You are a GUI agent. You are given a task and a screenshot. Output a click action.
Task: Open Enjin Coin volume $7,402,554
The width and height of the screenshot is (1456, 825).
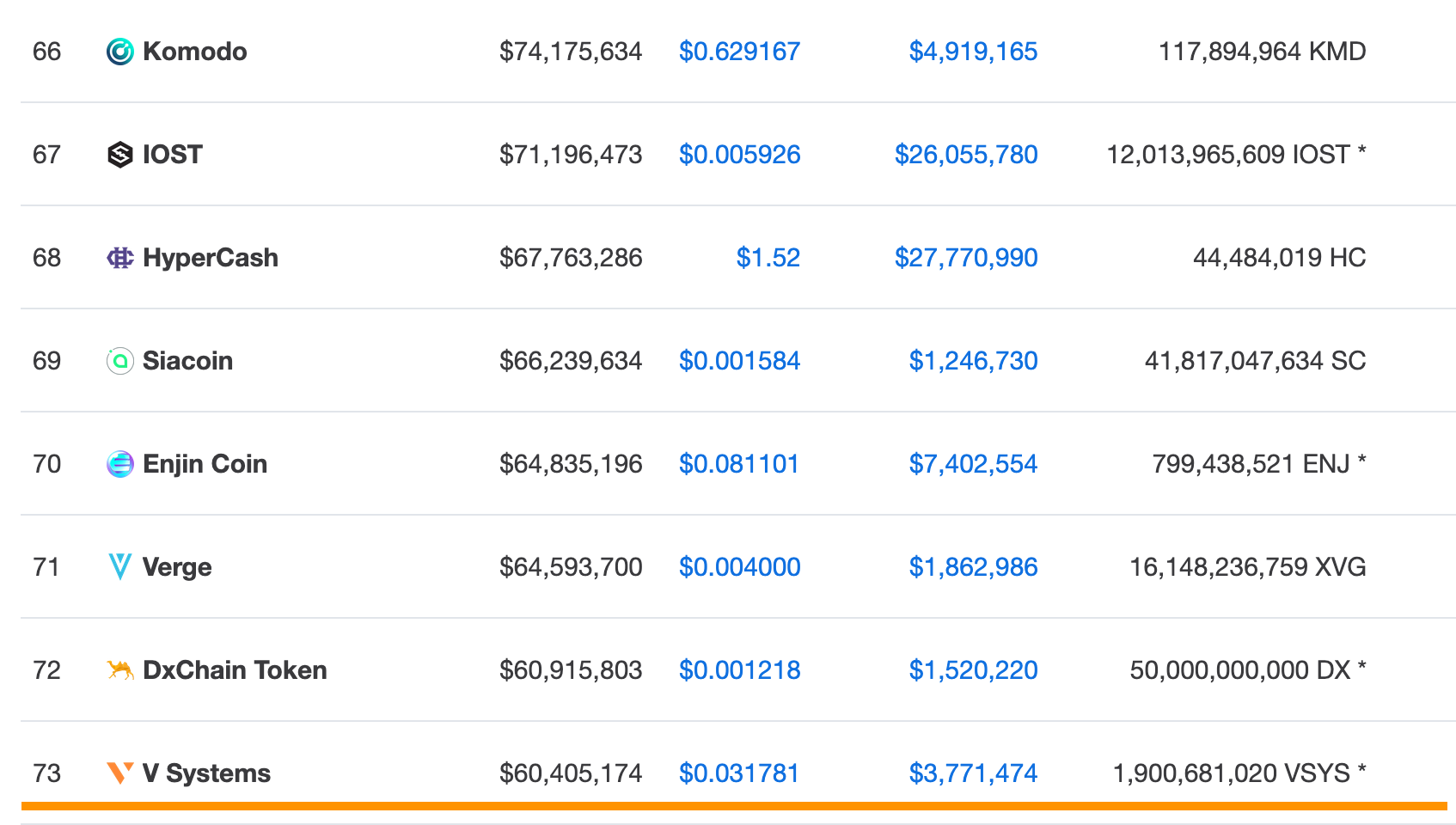point(974,464)
